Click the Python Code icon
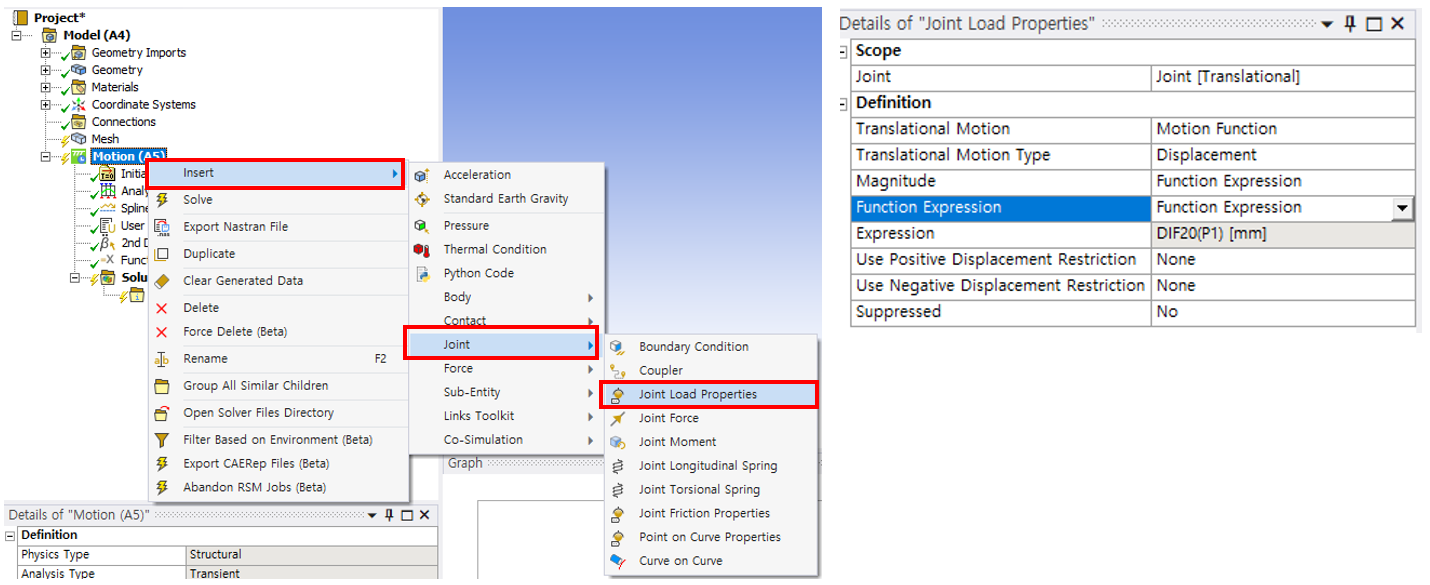The height and width of the screenshot is (585, 1430). tap(422, 274)
